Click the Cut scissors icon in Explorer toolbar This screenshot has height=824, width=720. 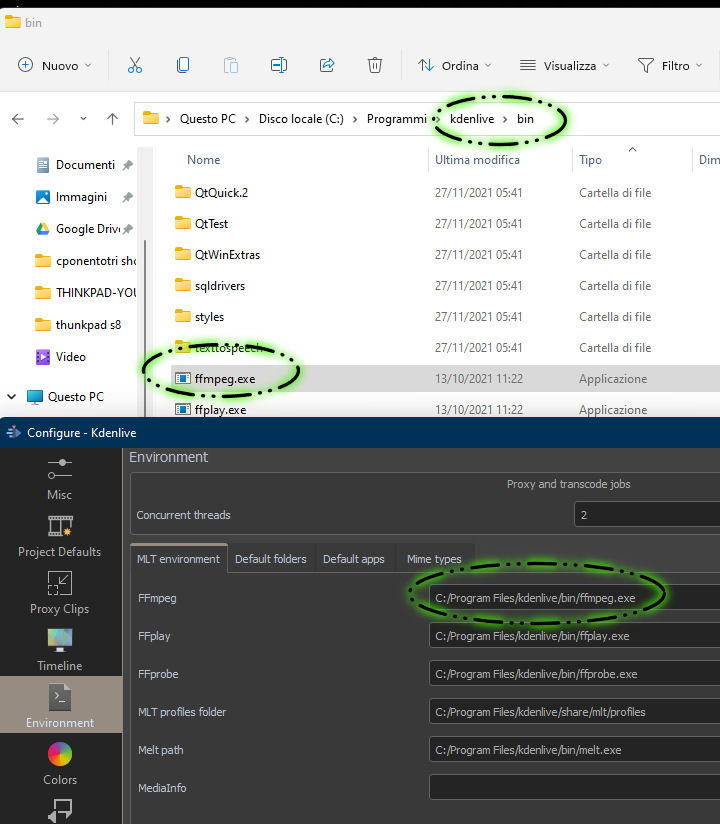tap(135, 65)
